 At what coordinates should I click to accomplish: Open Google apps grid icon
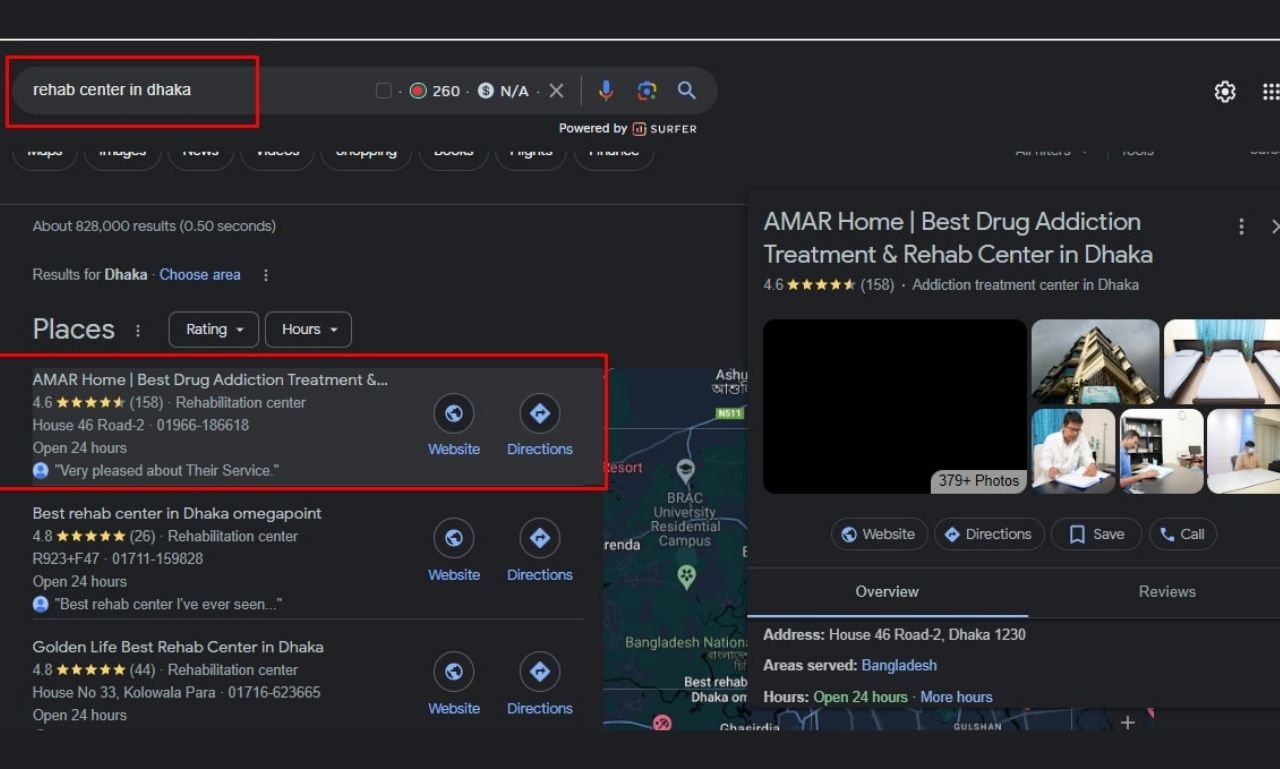1271,92
